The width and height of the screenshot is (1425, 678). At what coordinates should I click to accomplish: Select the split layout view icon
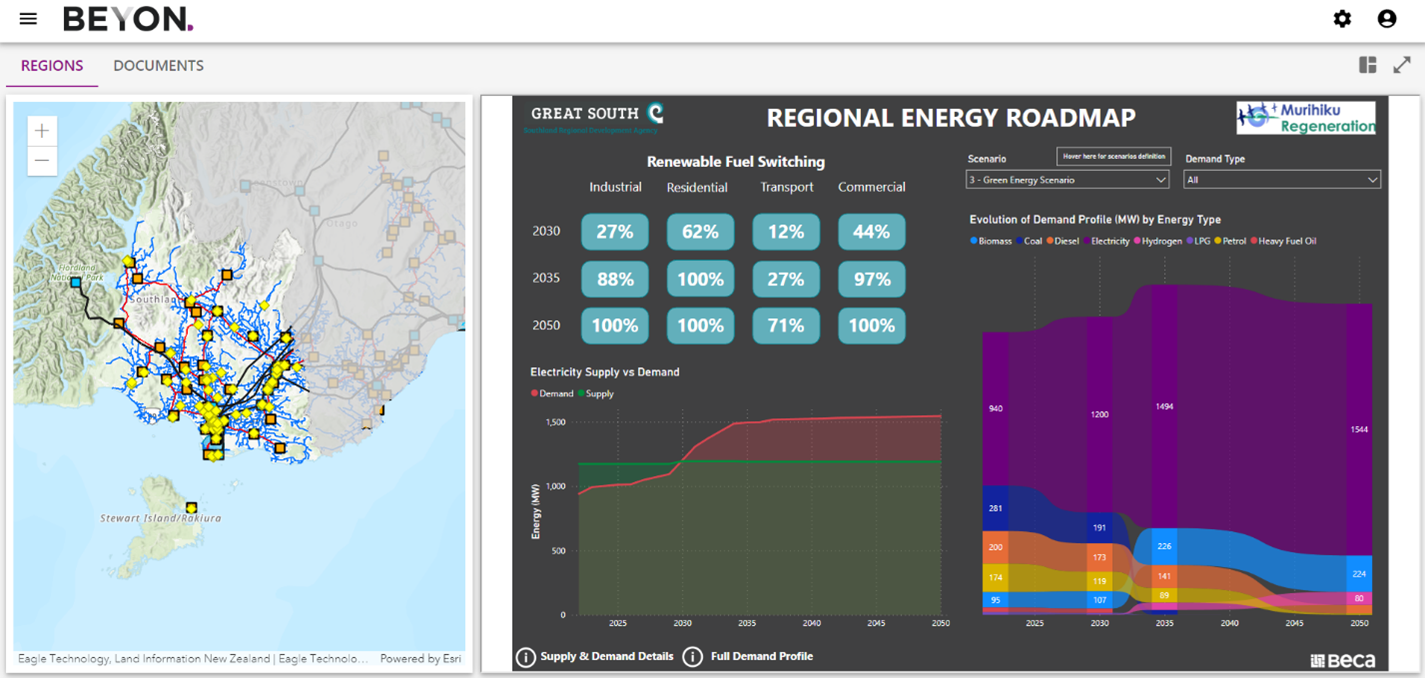coord(1367,64)
